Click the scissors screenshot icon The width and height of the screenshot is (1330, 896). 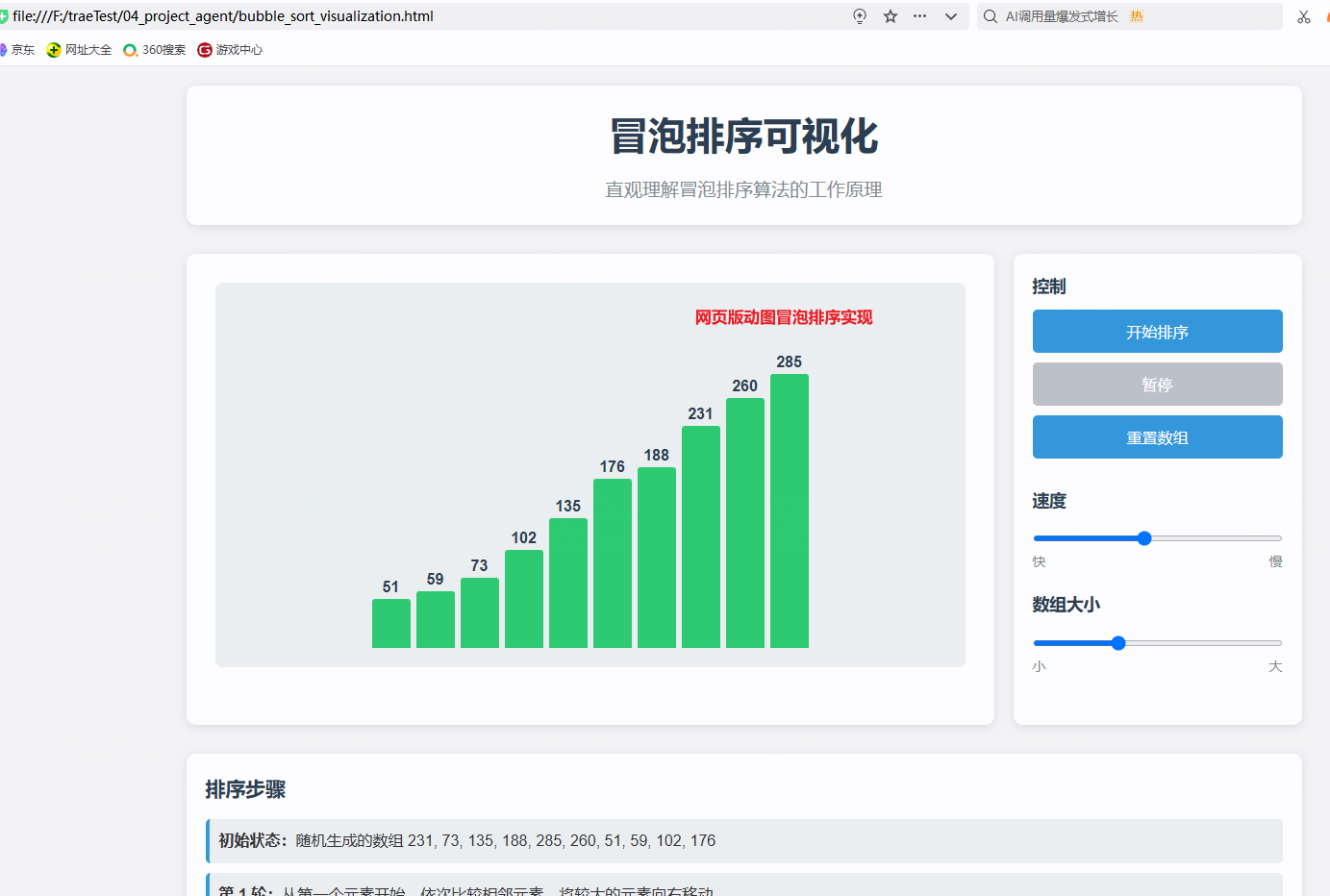click(1304, 16)
